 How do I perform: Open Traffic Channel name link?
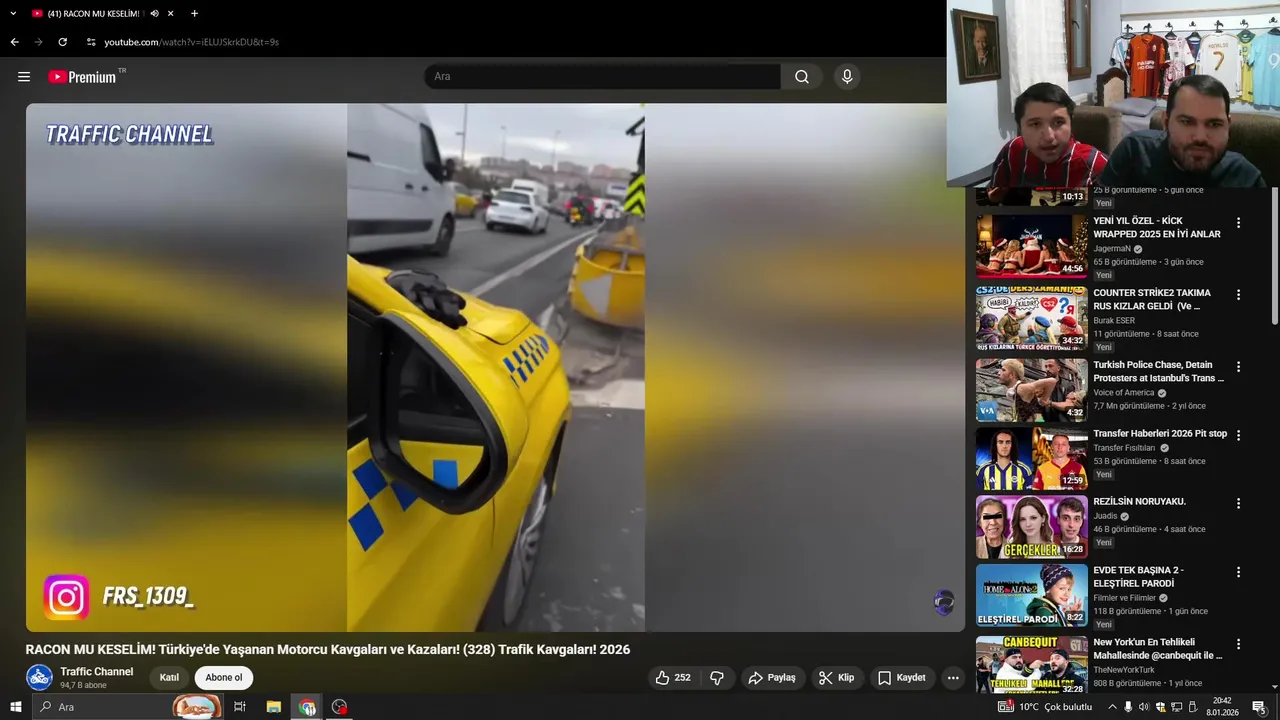point(97,672)
